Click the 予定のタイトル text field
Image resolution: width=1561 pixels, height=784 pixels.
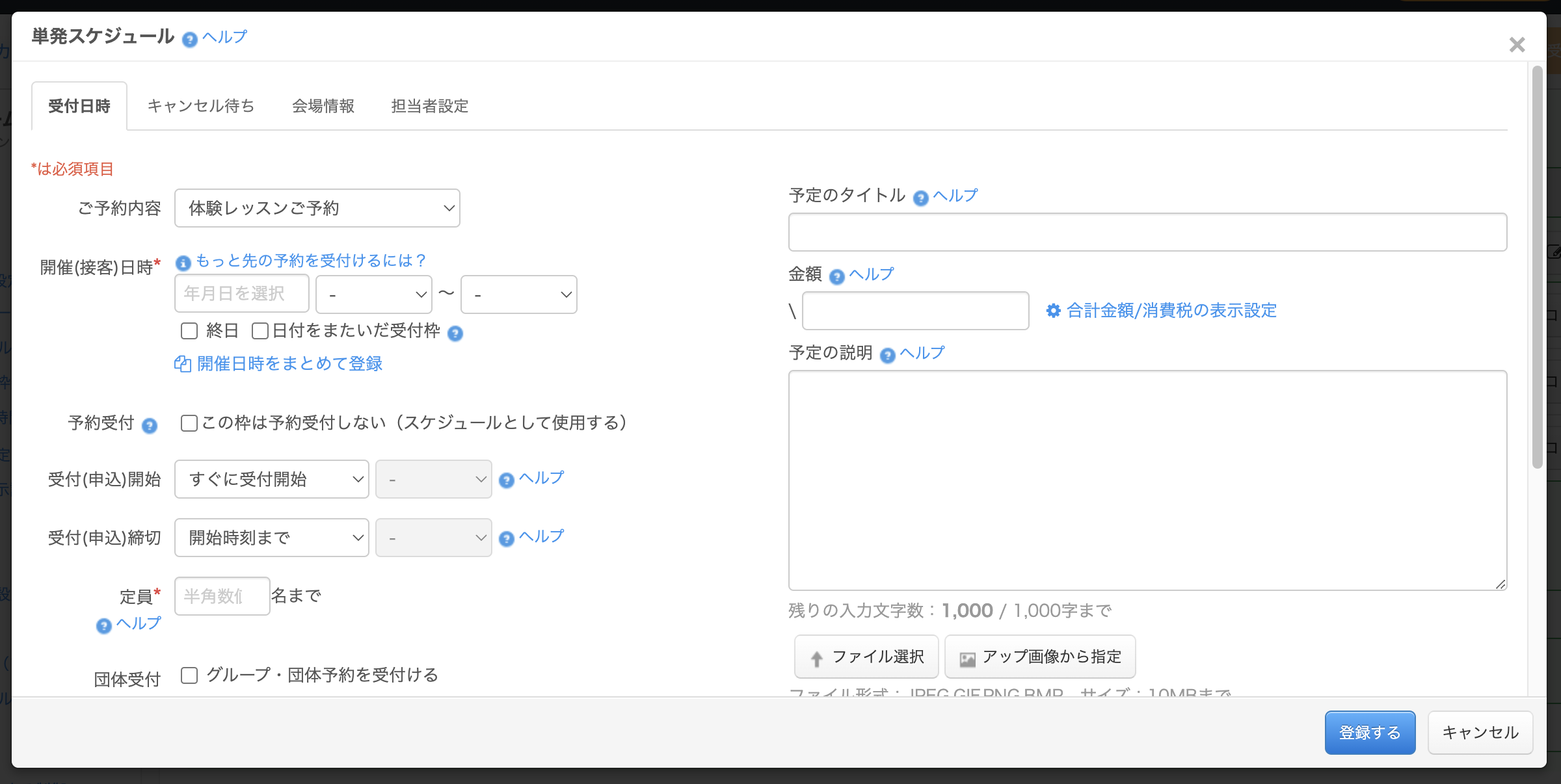[1147, 232]
